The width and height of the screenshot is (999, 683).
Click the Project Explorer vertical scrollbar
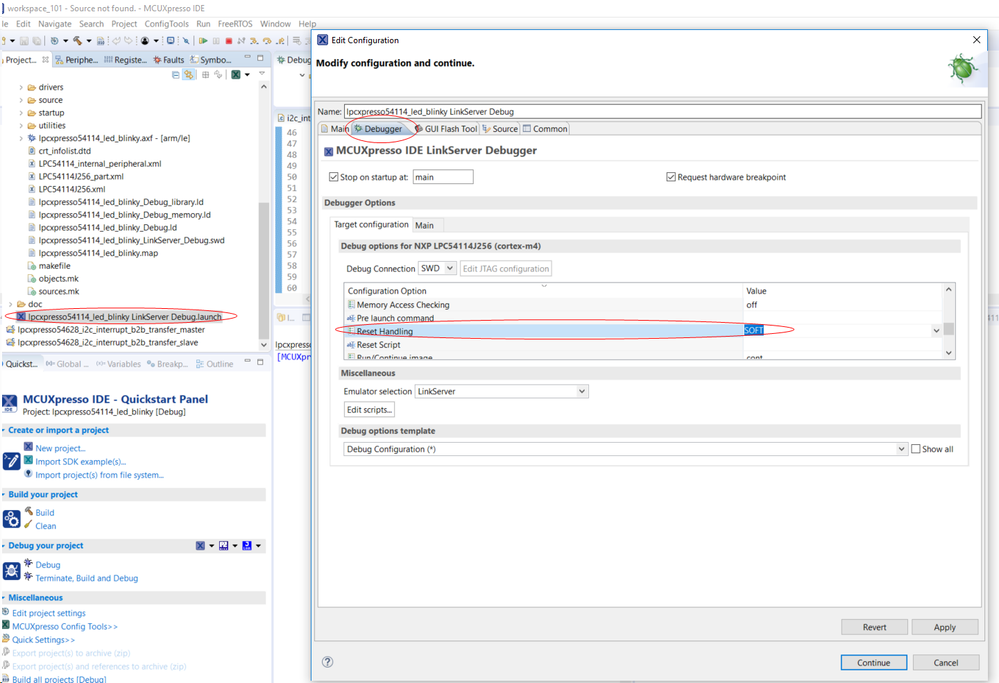click(x=264, y=270)
